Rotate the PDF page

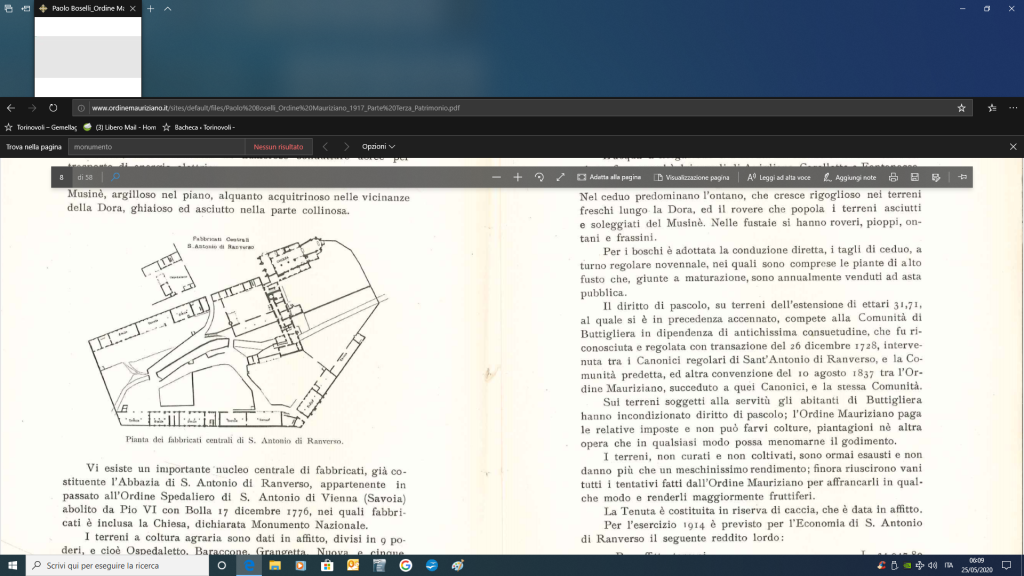539,177
